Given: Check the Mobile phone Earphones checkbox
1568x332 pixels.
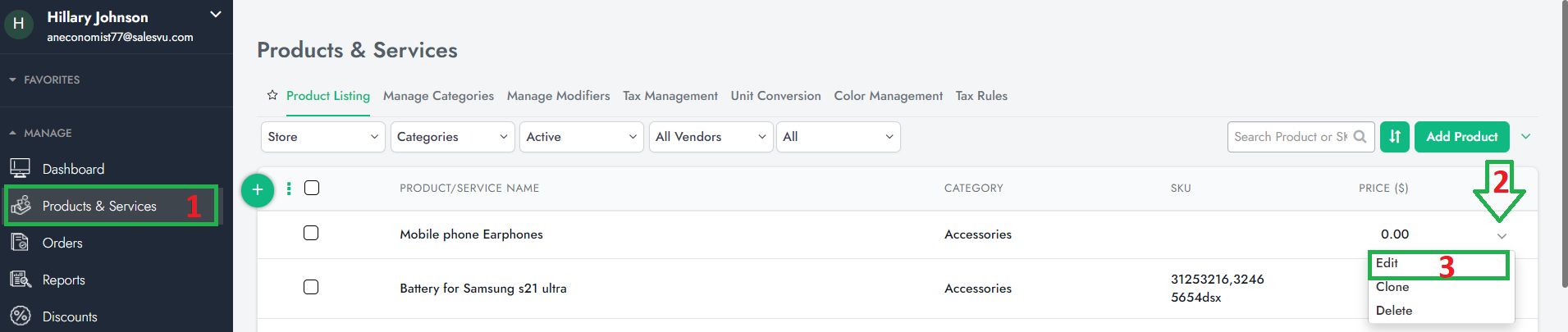Looking at the screenshot, I should tap(311, 233).
